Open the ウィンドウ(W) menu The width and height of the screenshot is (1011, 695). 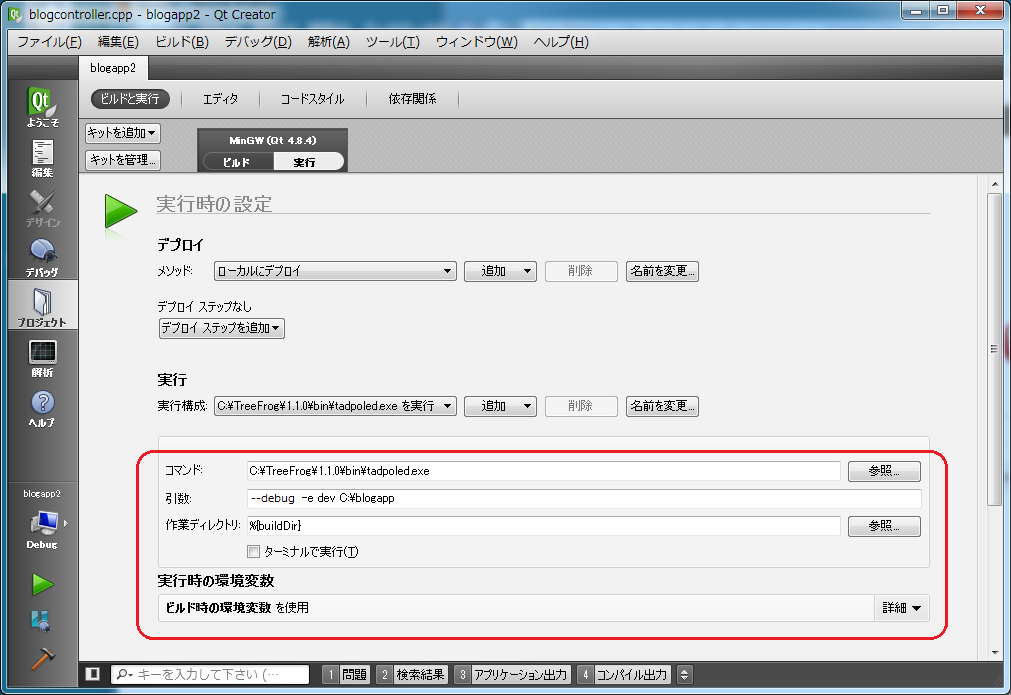476,42
